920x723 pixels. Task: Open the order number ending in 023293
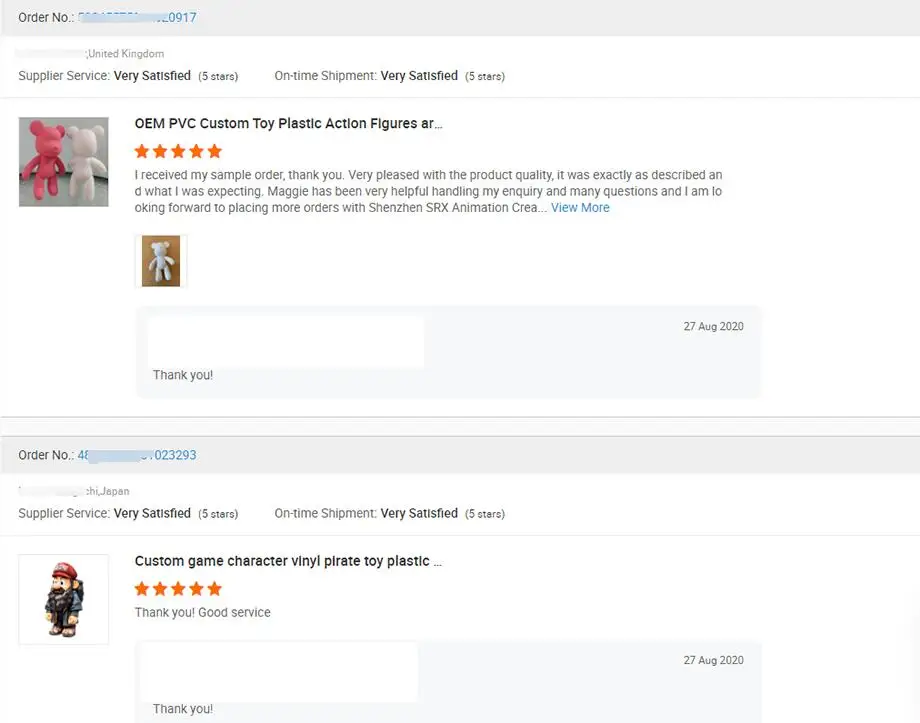pyautogui.click(x=137, y=455)
